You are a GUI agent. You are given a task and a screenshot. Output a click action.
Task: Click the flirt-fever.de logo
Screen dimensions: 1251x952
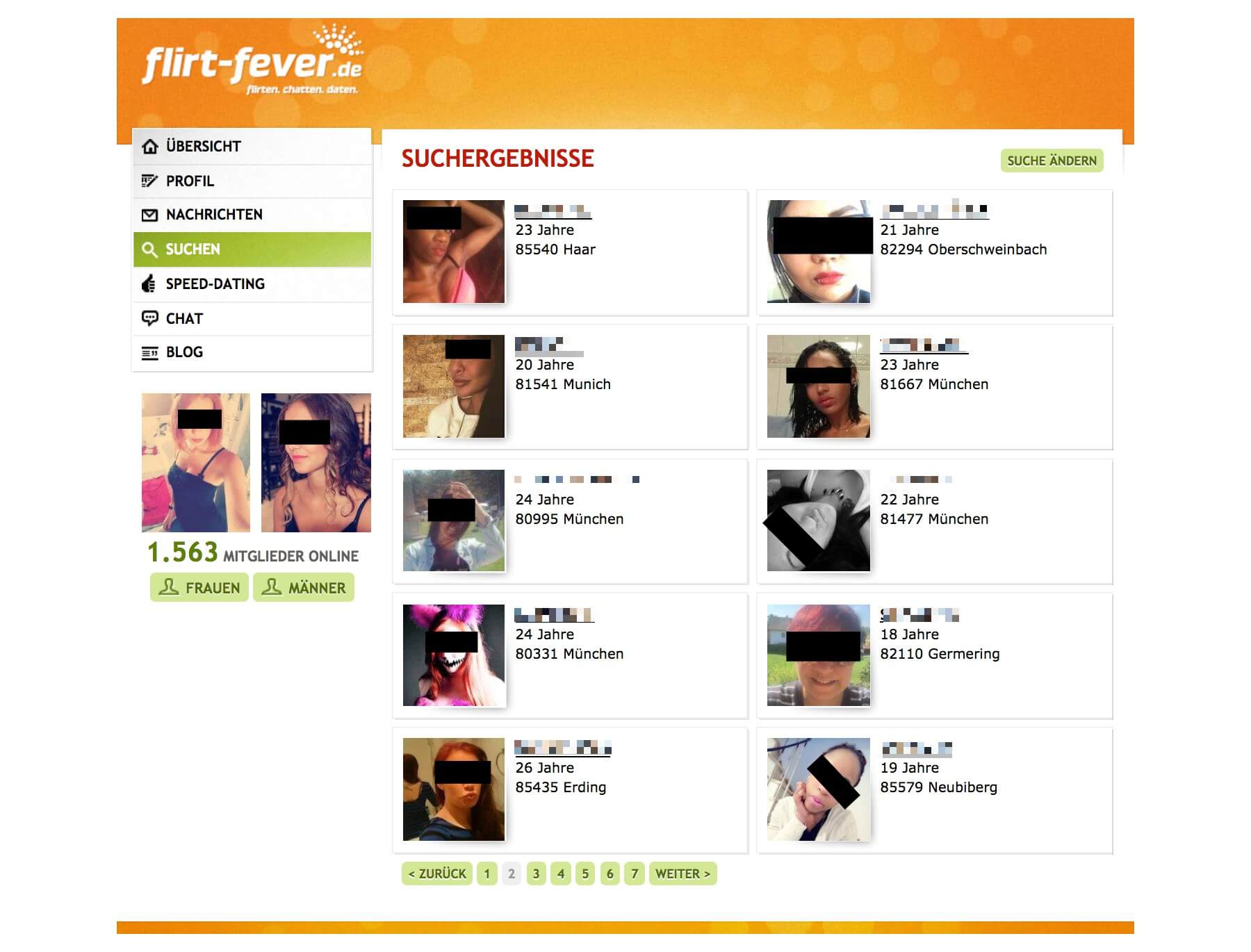coord(252,60)
